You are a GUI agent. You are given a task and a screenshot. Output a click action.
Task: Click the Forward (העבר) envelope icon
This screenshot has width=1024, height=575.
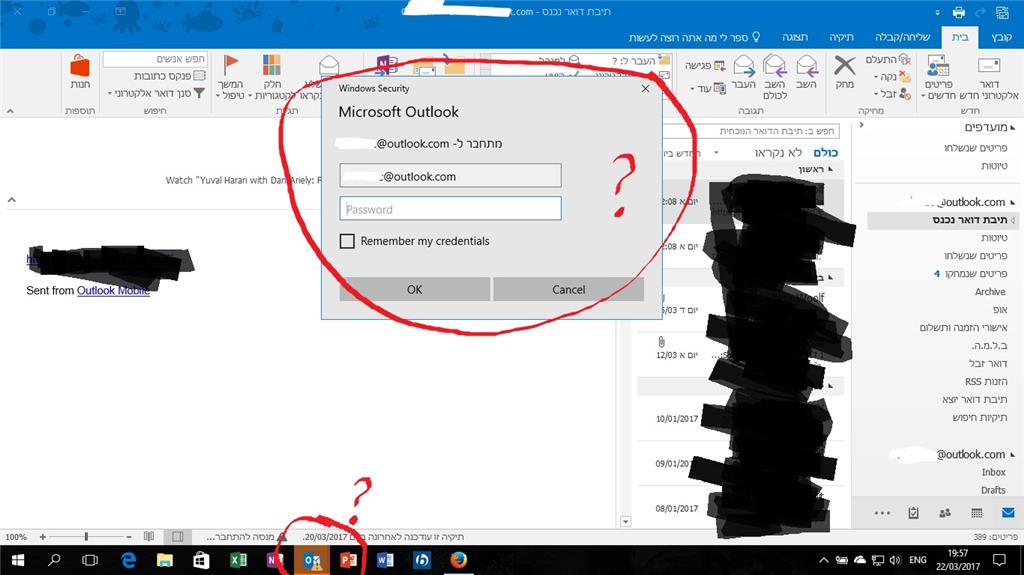coord(744,66)
